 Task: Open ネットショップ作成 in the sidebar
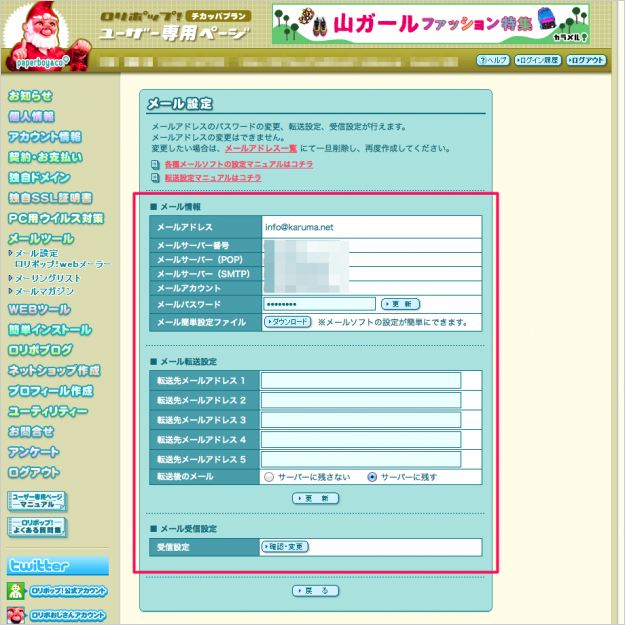pos(54,370)
